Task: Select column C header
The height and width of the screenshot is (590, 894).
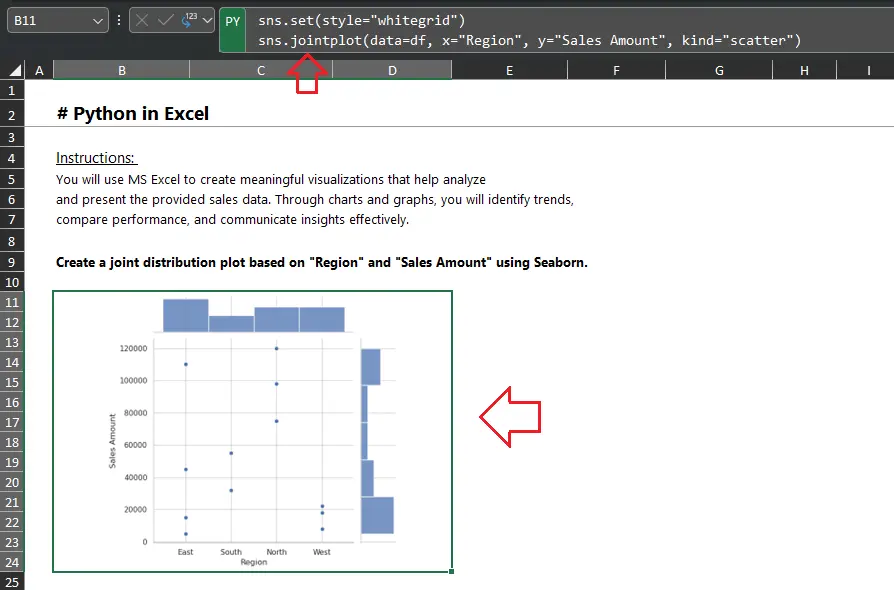Action: [x=261, y=70]
